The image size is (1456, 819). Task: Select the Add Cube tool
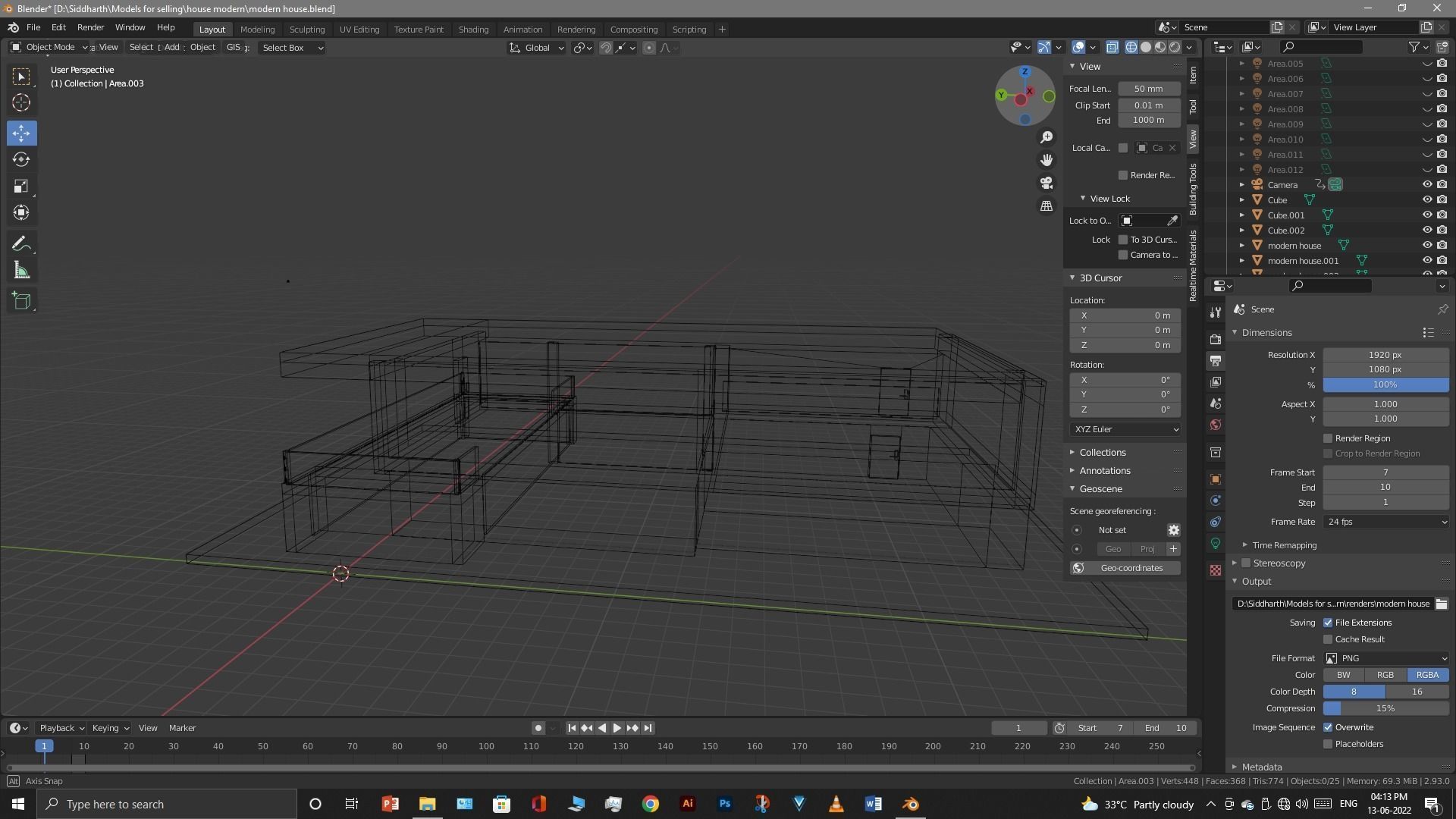pyautogui.click(x=21, y=301)
